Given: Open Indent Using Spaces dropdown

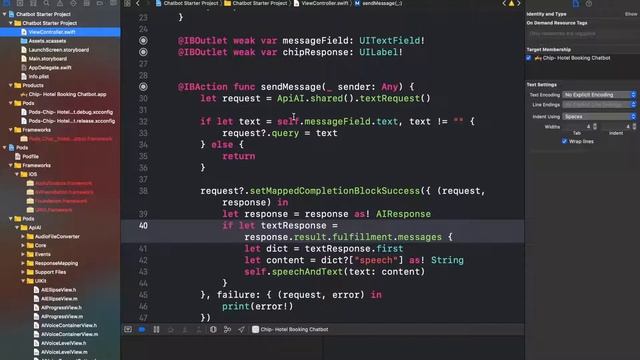Looking at the screenshot, I should [x=599, y=116].
